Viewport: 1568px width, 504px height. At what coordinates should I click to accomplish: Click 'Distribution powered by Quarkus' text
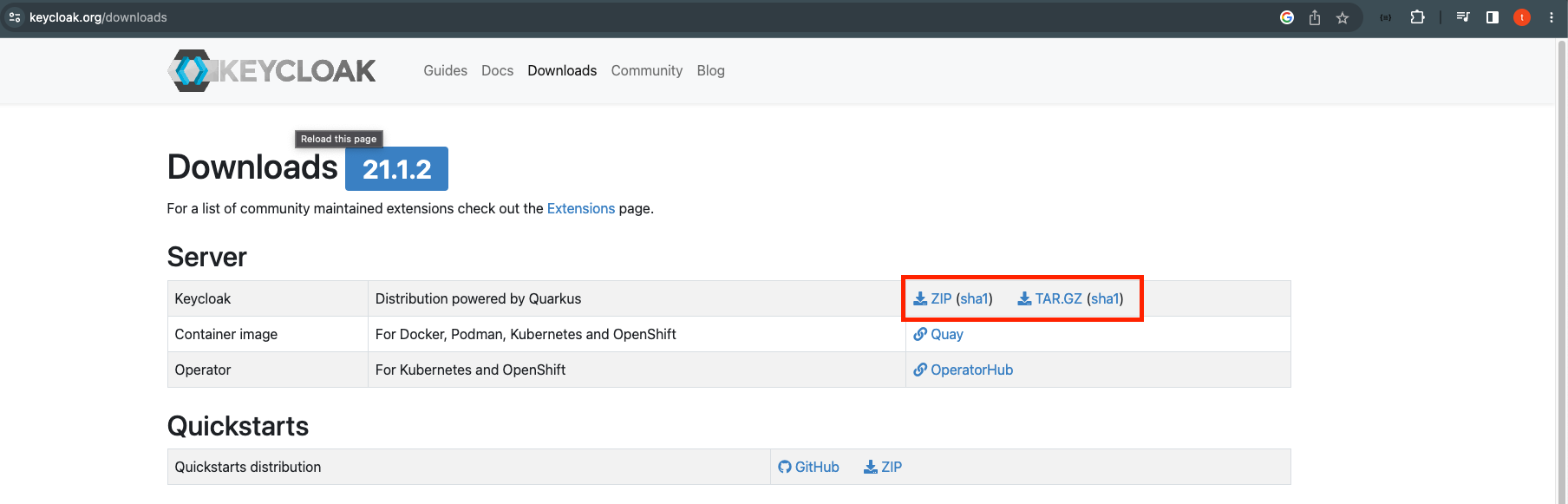click(x=478, y=298)
